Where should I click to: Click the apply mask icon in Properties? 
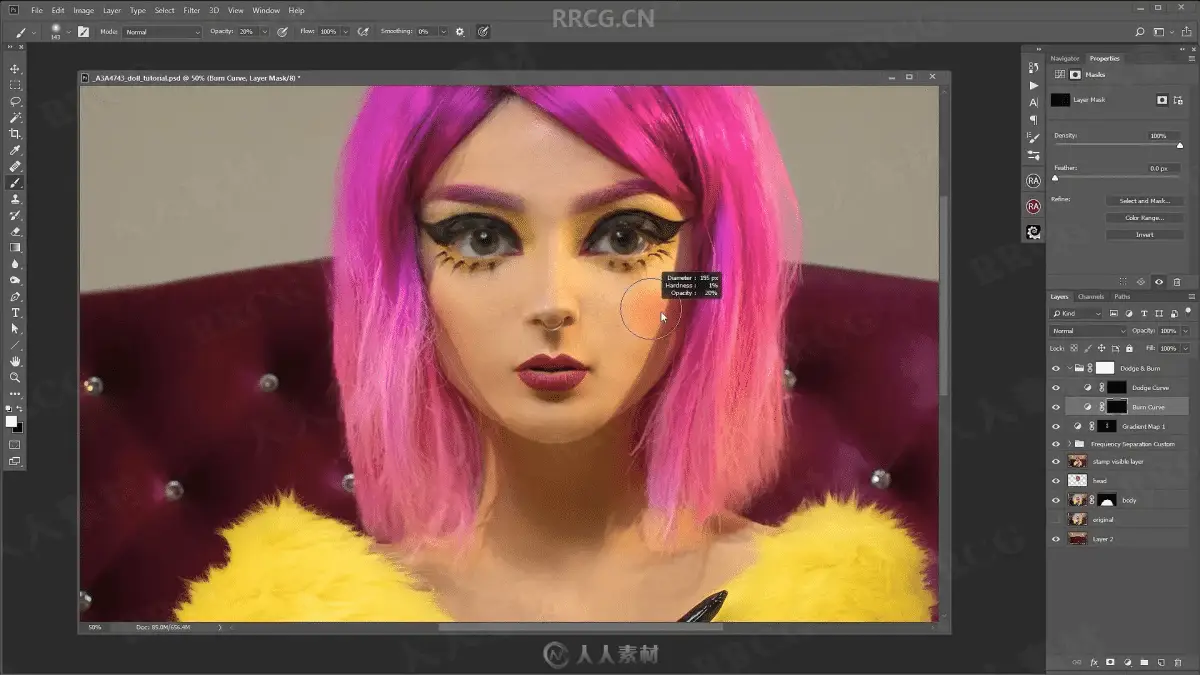(1141, 282)
